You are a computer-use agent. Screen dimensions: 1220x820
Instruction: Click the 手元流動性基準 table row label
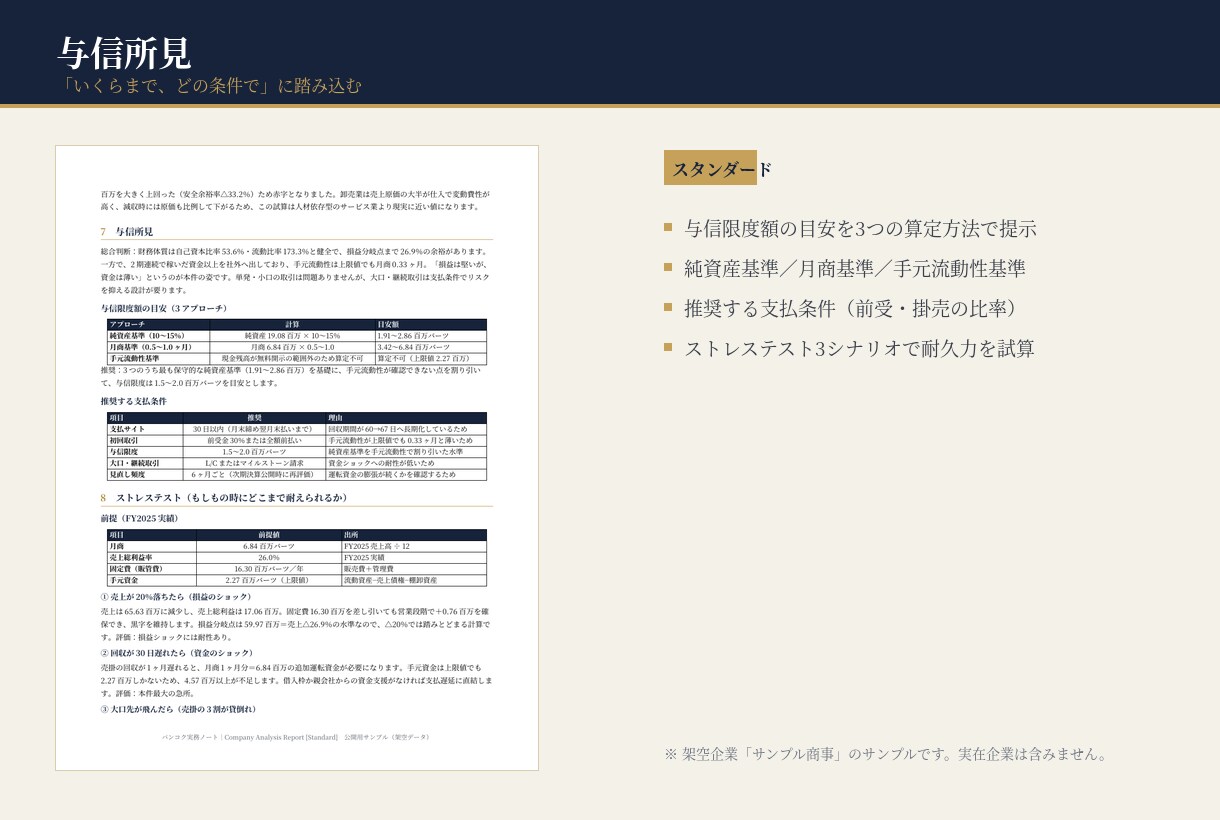[158, 358]
